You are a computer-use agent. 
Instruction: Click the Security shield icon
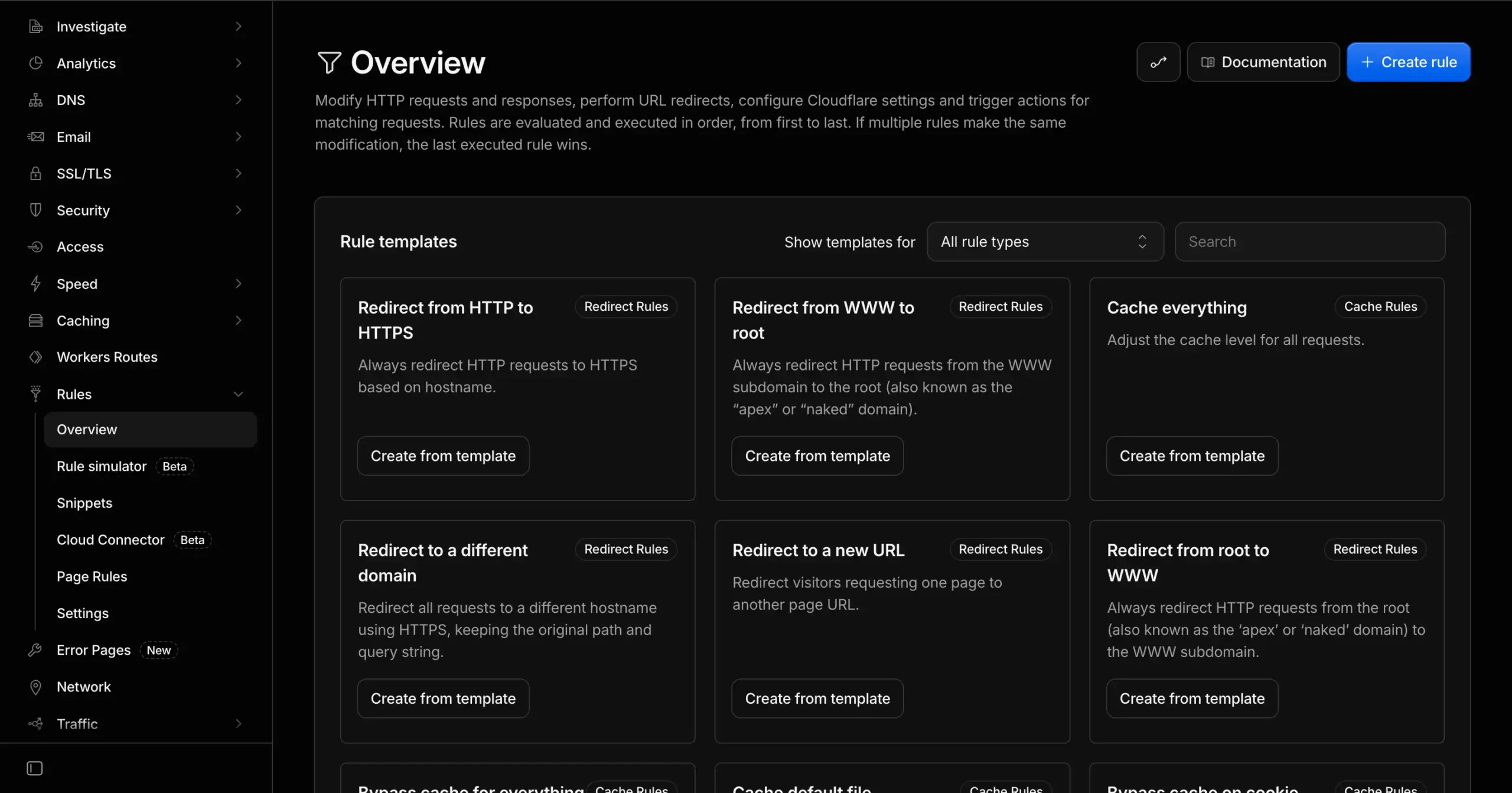[x=35, y=210]
